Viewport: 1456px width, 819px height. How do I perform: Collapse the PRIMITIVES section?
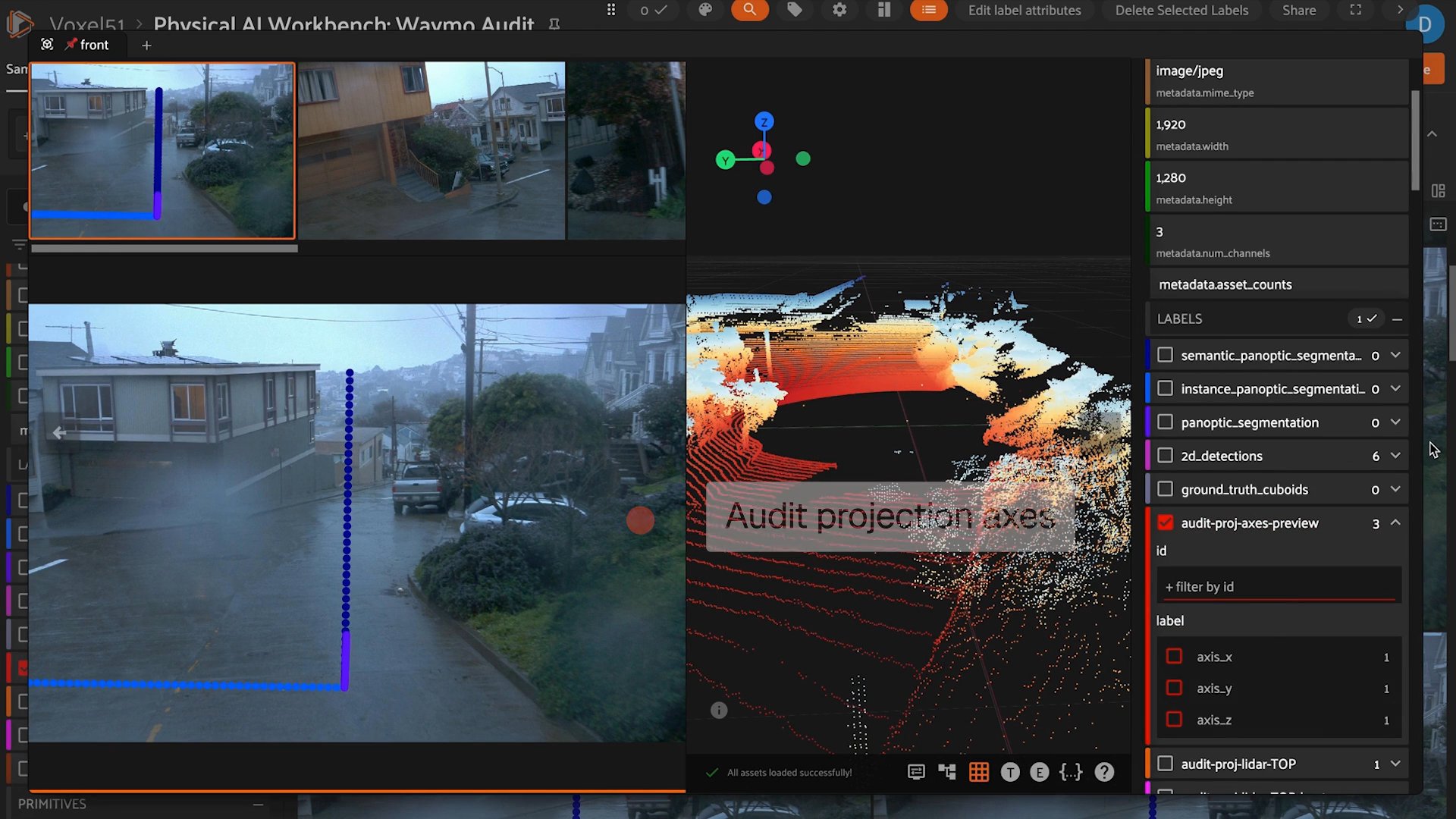[258, 804]
